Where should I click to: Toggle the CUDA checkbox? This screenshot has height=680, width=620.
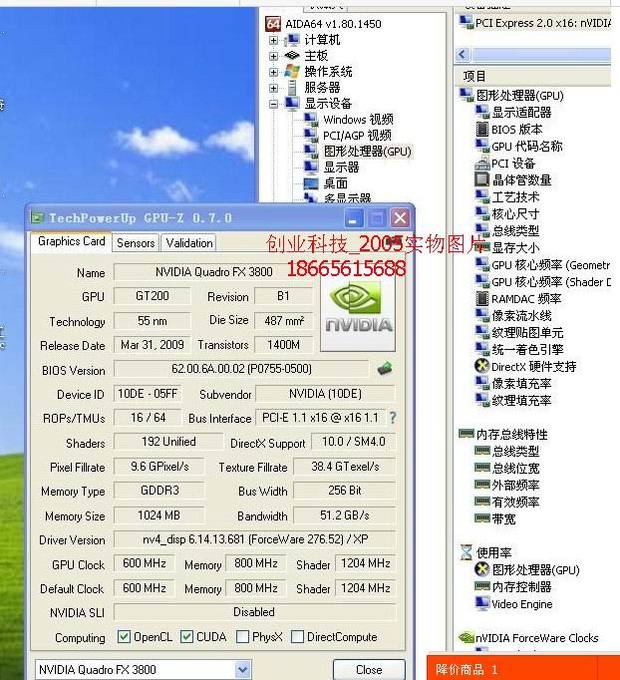[187, 637]
